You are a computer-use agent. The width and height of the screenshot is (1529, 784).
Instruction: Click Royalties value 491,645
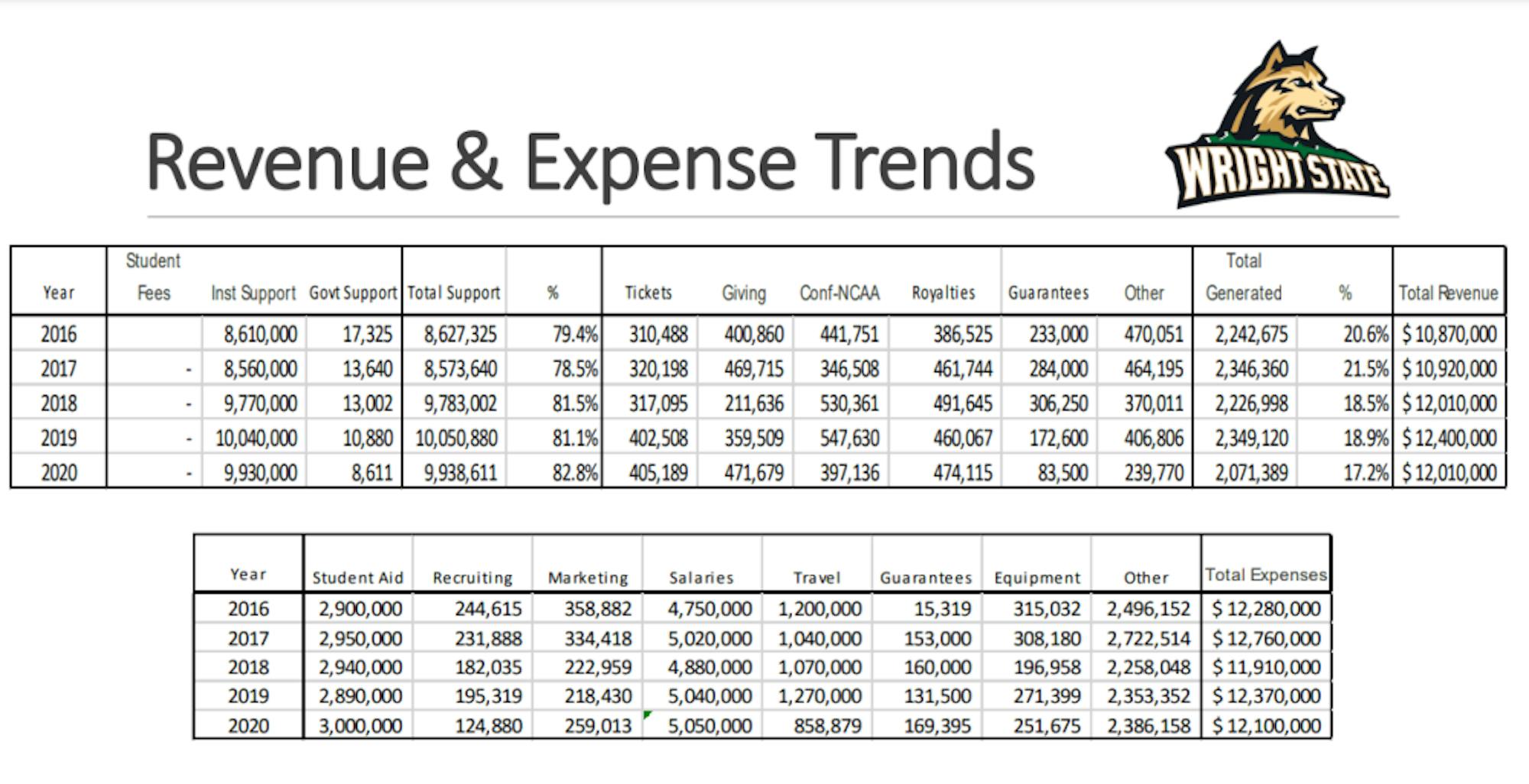pyautogui.click(x=963, y=404)
